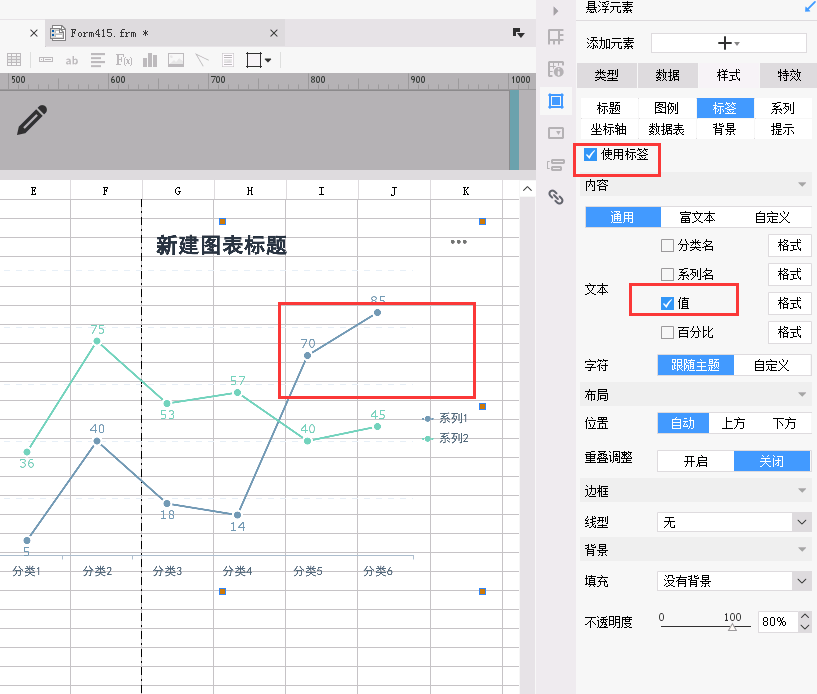Click the insert formula F(x) icon
Screen dimensions: 817x694
[x=124, y=60]
